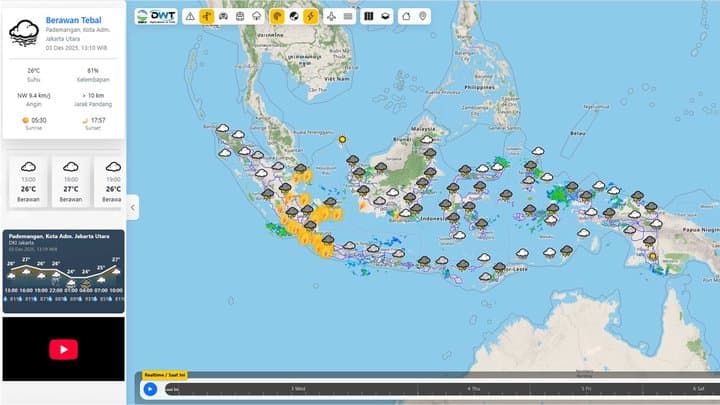Select the horizontal lines toolbar icon
Screen dimensions: 720x405
348,17
